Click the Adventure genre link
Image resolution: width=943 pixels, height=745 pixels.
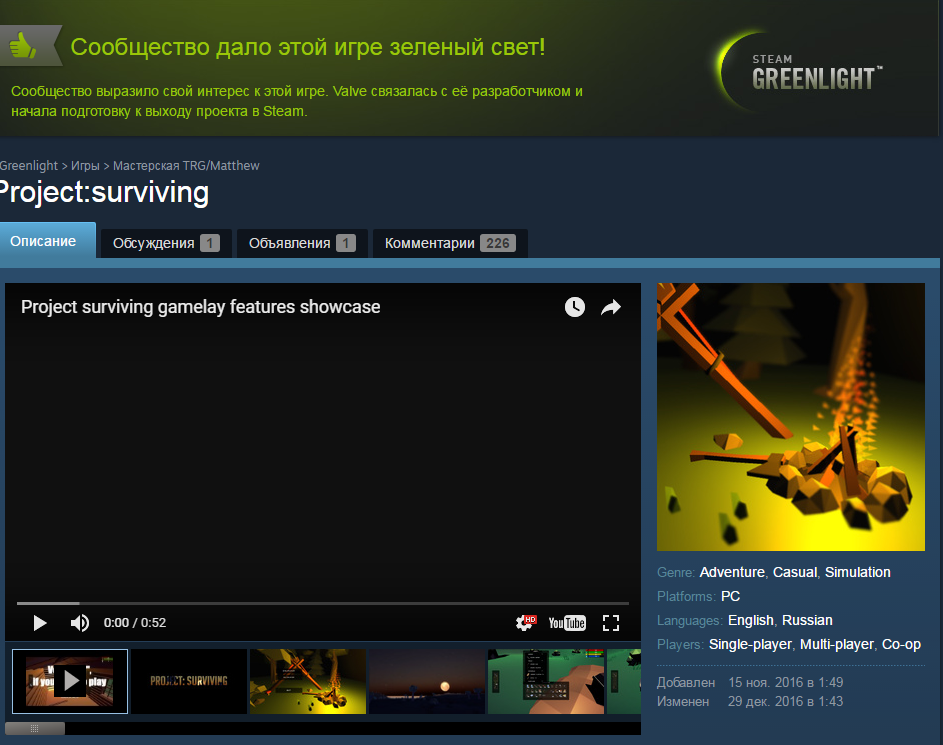[x=732, y=572]
